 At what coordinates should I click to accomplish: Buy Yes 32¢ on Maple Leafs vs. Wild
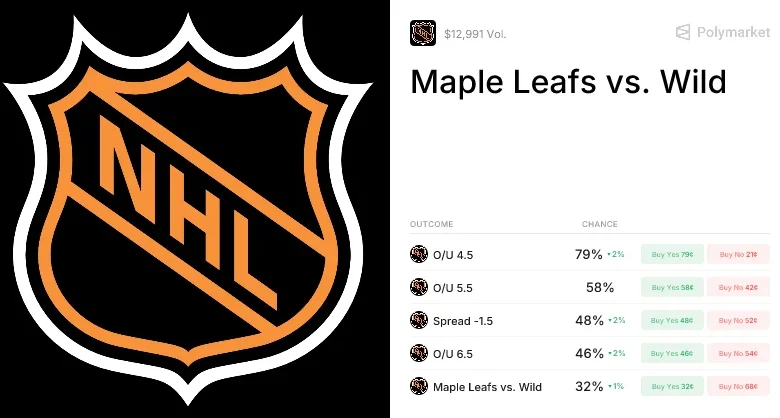click(672, 386)
